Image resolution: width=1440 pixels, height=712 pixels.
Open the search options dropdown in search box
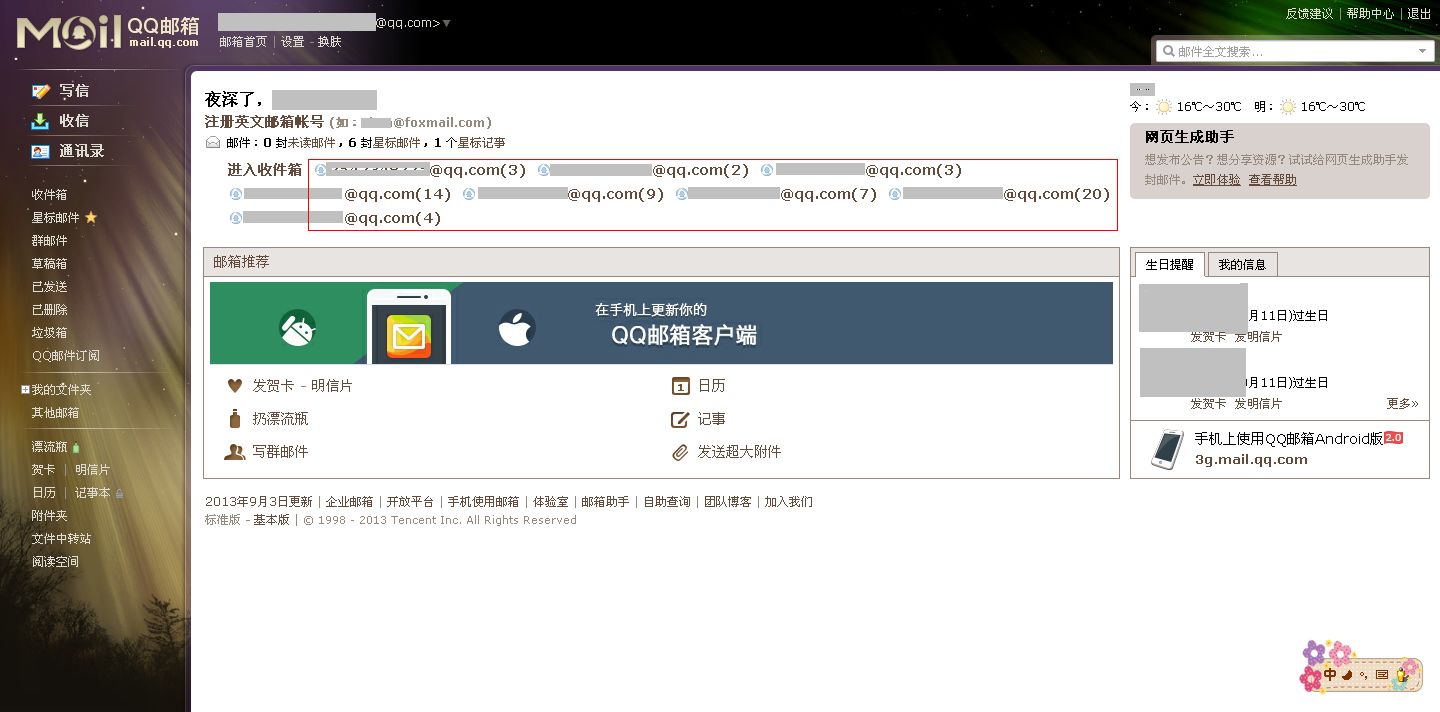[1424, 50]
